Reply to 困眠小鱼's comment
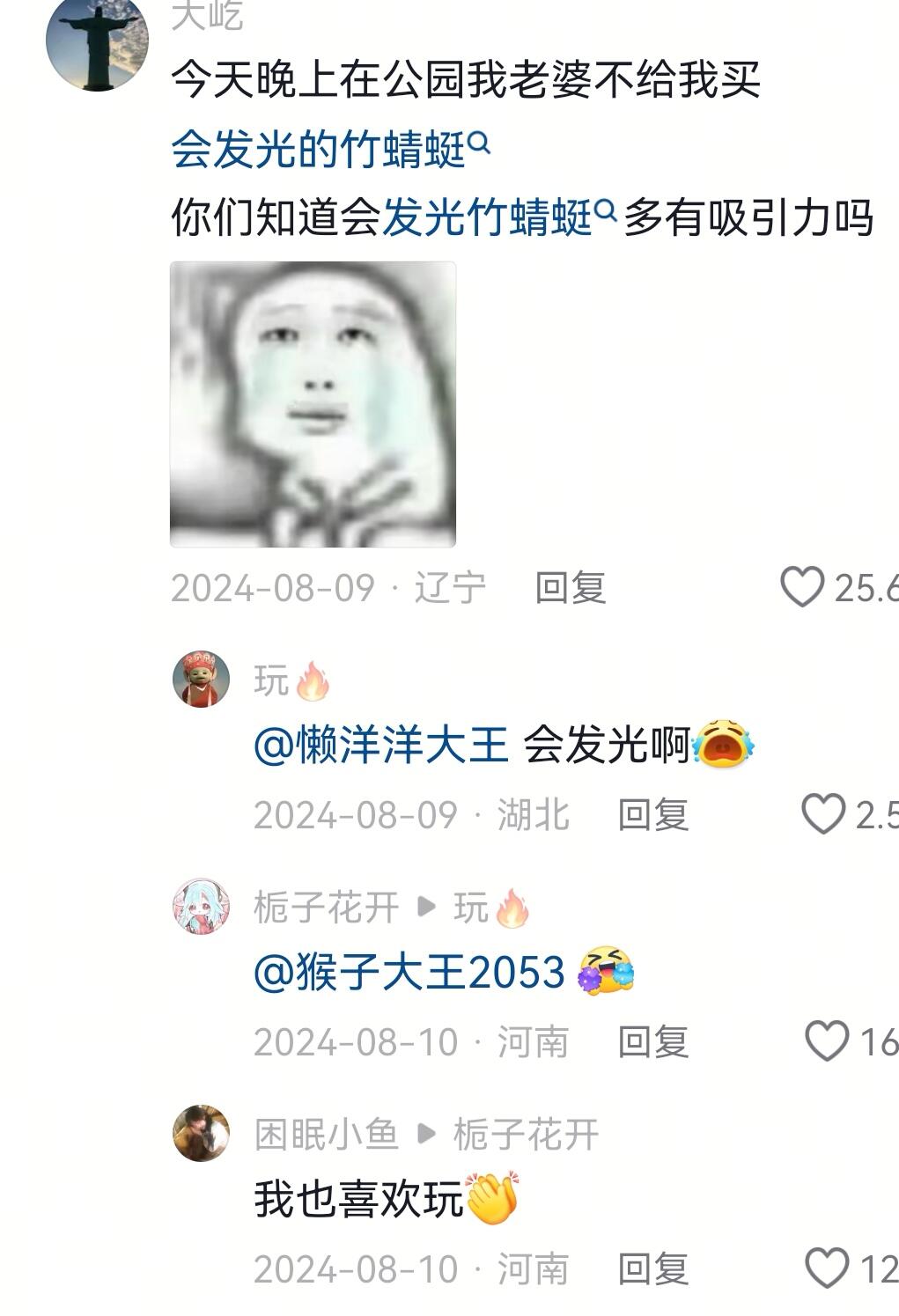The width and height of the screenshot is (899, 1316). (x=652, y=1269)
